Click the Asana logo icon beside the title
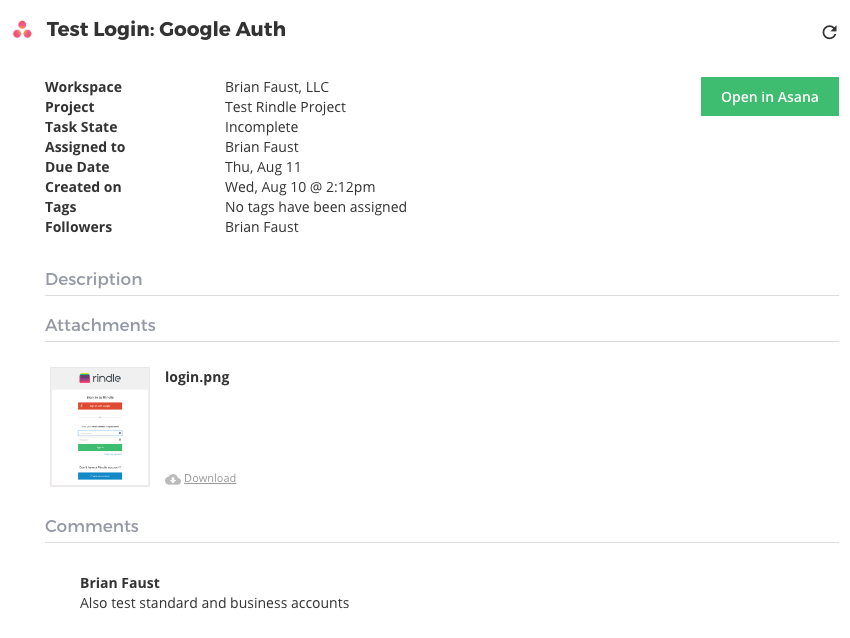Viewport: 850px width, 638px height. point(22,30)
